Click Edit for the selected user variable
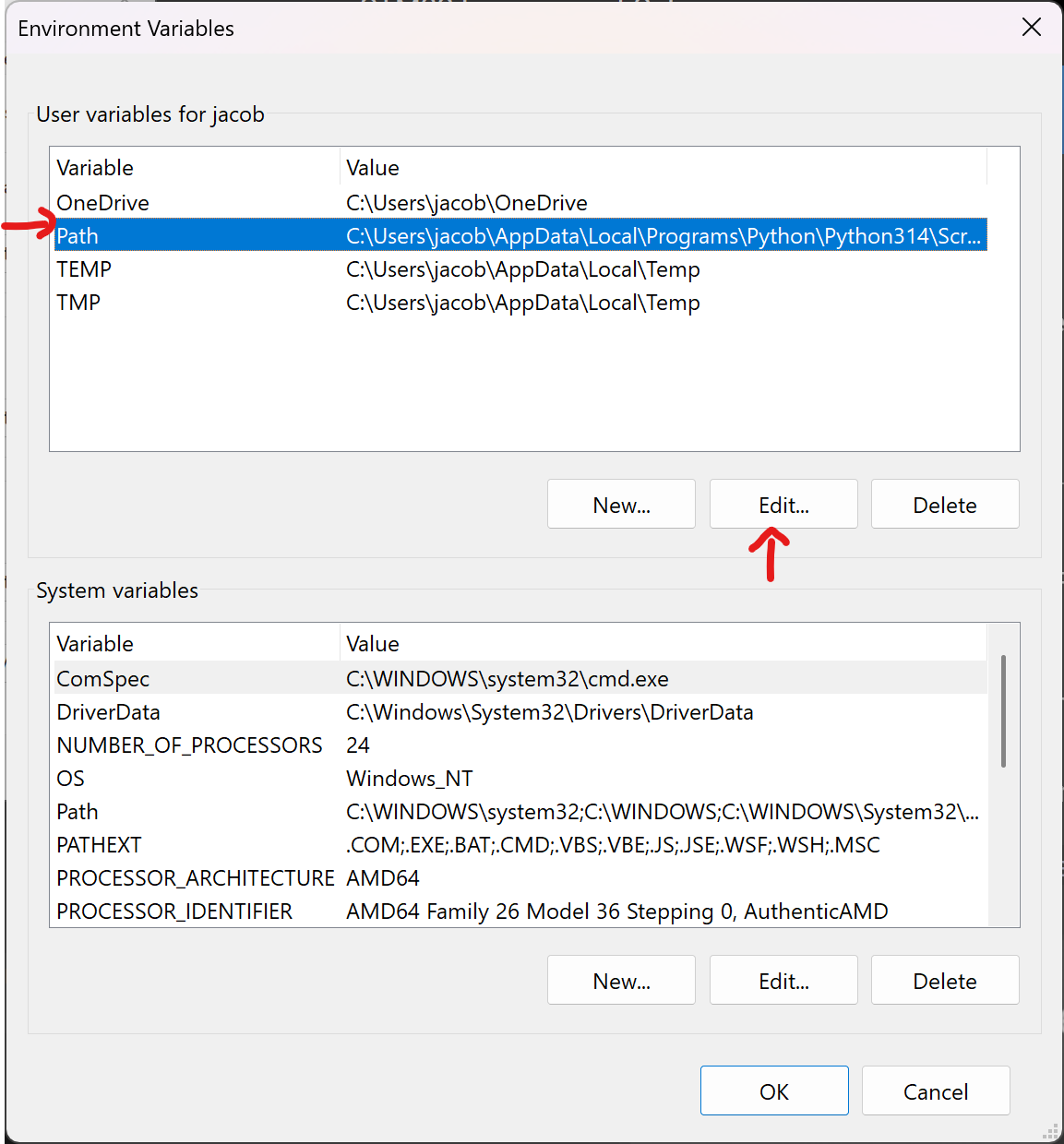Viewport: 1064px width, 1144px height. point(783,504)
